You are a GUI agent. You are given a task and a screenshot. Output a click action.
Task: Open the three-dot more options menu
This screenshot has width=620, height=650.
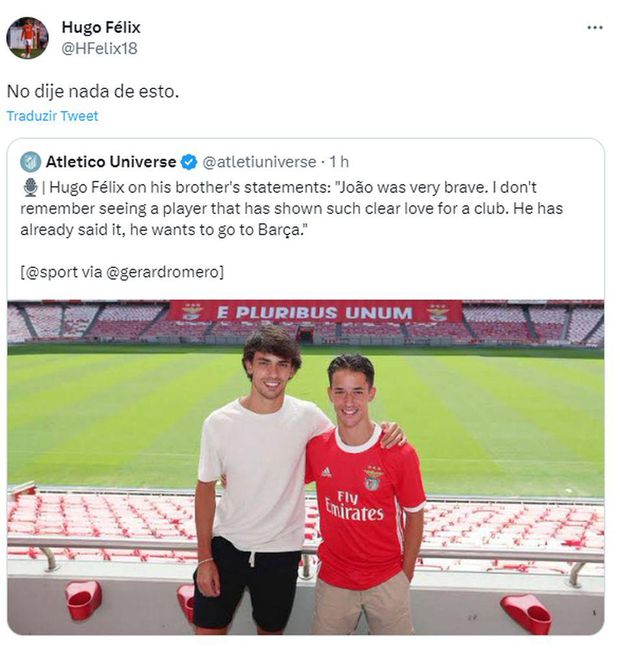(x=595, y=28)
